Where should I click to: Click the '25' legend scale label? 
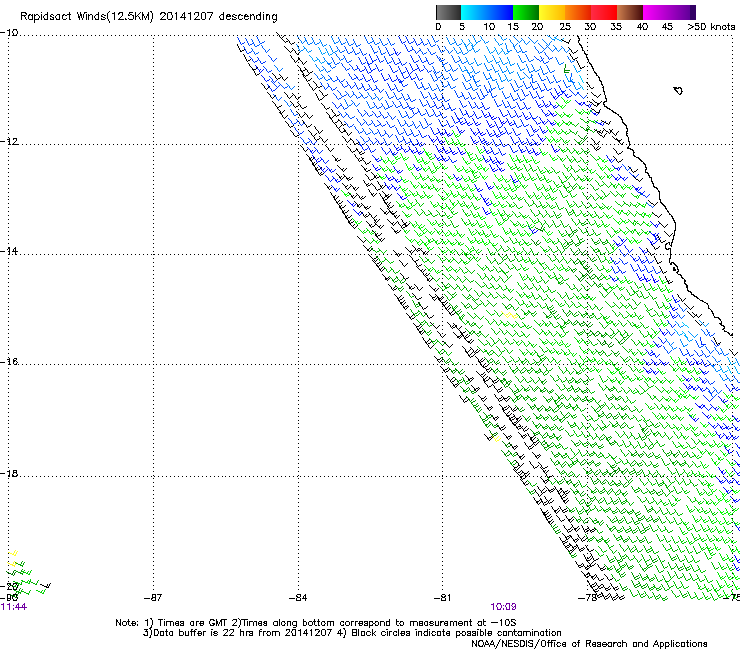[x=565, y=27]
